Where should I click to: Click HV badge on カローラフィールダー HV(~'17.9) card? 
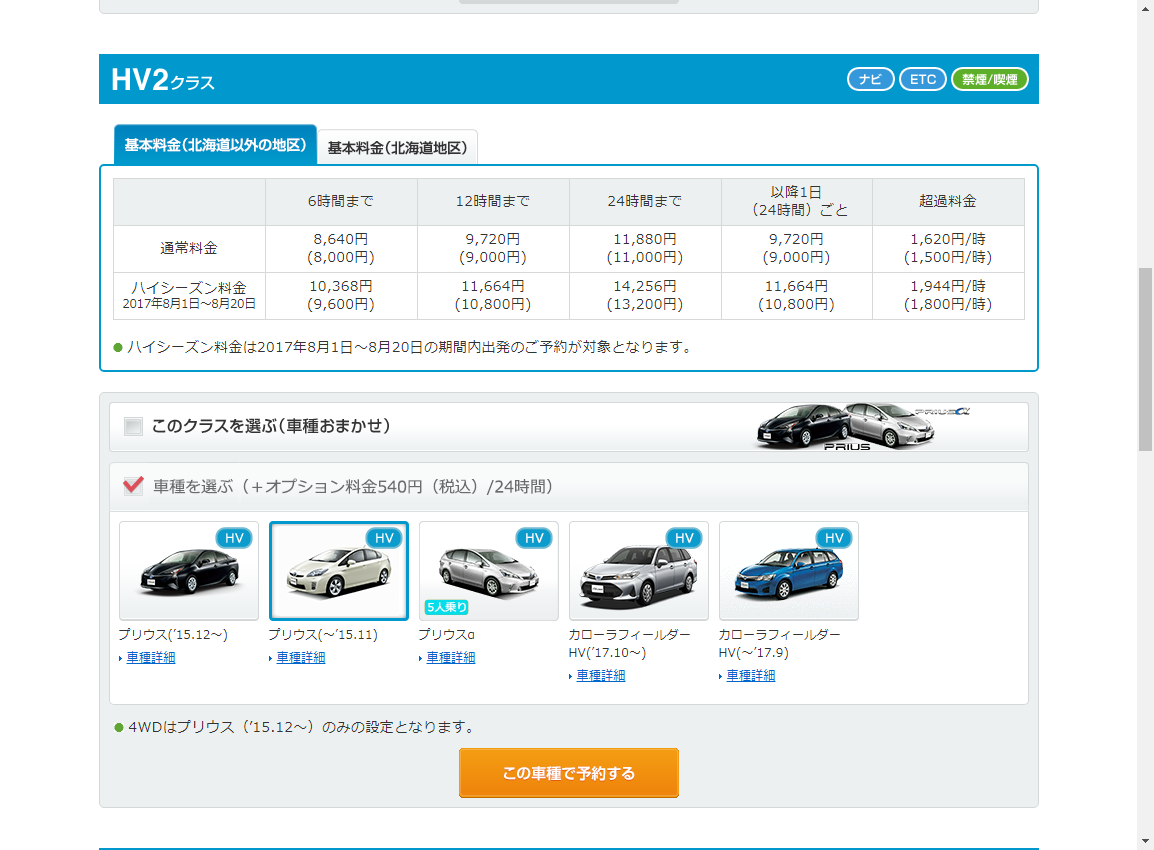pos(834,538)
